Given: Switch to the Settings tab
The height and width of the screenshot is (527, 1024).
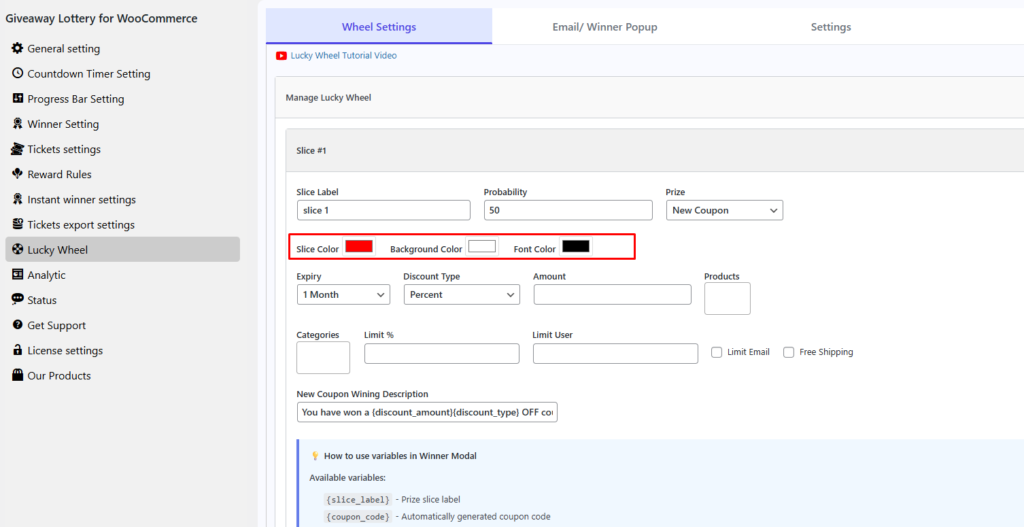Looking at the screenshot, I should coord(830,27).
